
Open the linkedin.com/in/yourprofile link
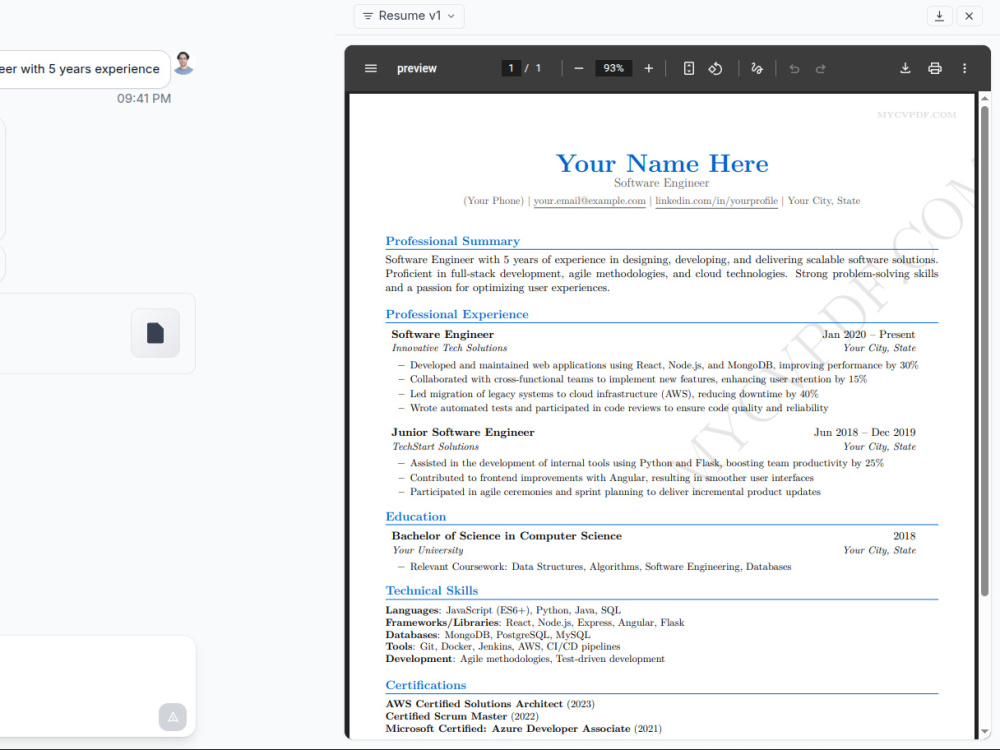(716, 201)
